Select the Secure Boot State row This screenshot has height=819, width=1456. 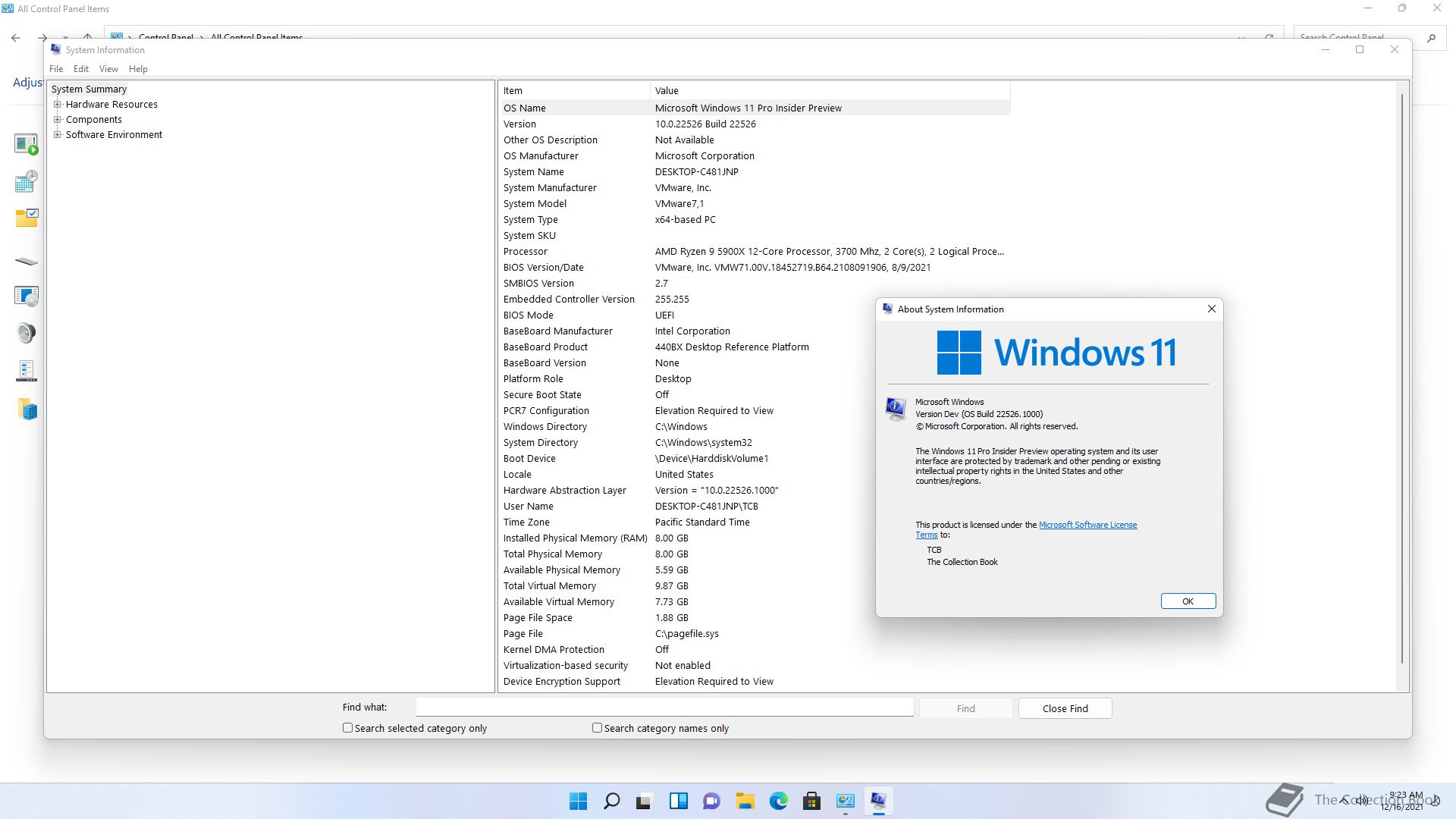point(755,394)
